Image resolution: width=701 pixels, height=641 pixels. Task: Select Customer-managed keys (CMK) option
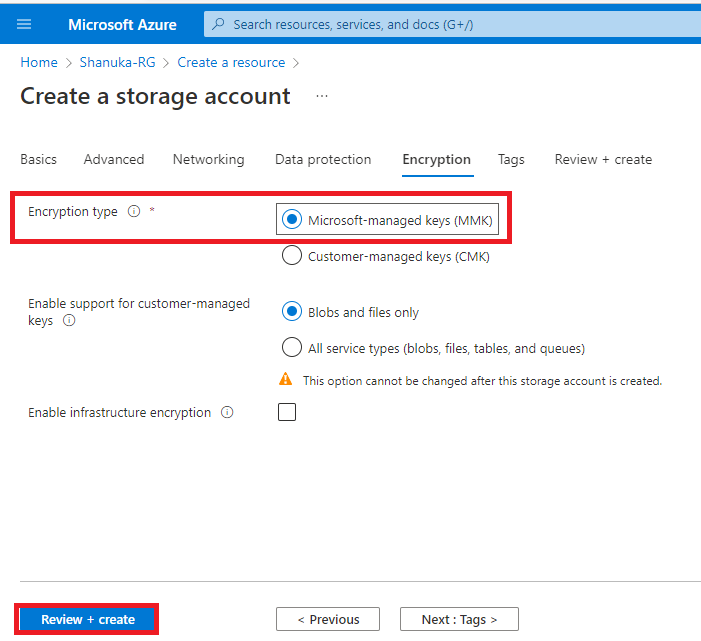tap(292, 256)
